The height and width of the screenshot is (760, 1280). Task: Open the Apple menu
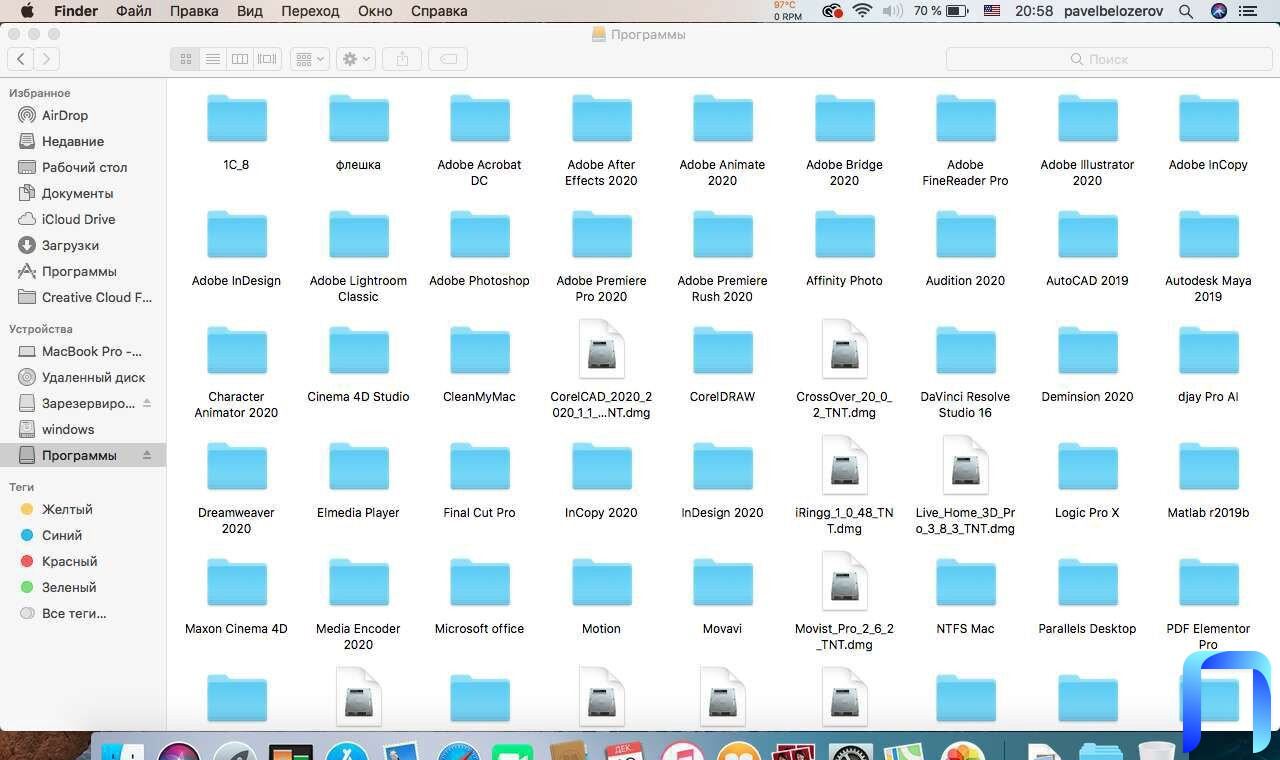tap(27, 11)
